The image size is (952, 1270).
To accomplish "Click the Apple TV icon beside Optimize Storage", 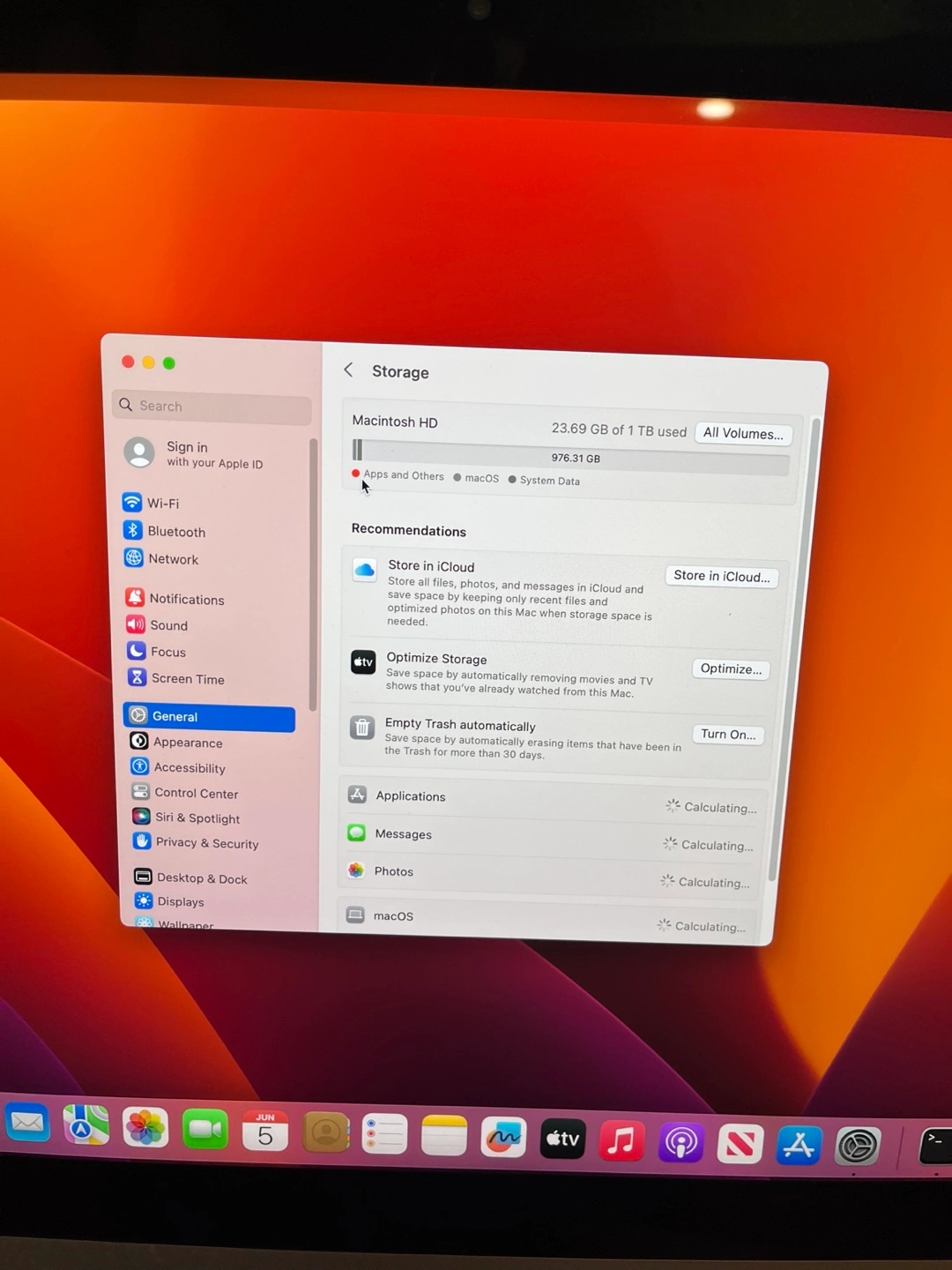I will click(x=363, y=661).
